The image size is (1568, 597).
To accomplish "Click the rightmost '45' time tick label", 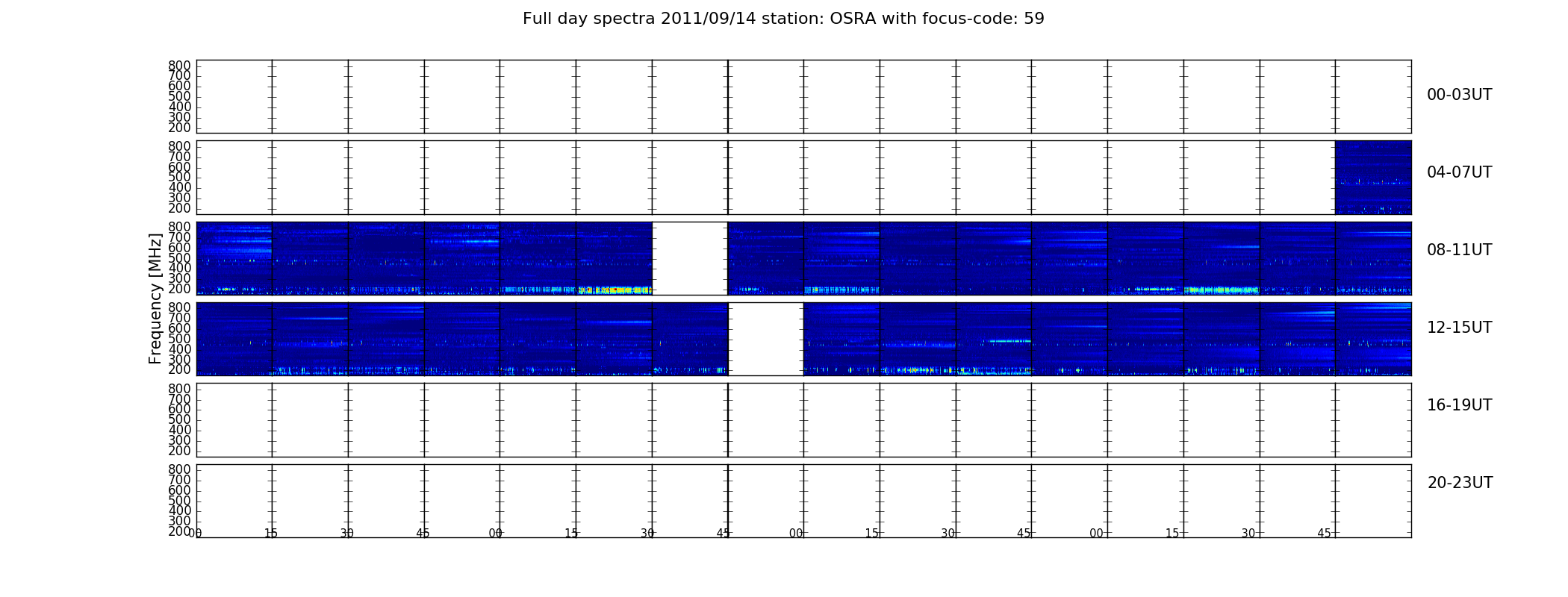I will [x=1324, y=534].
